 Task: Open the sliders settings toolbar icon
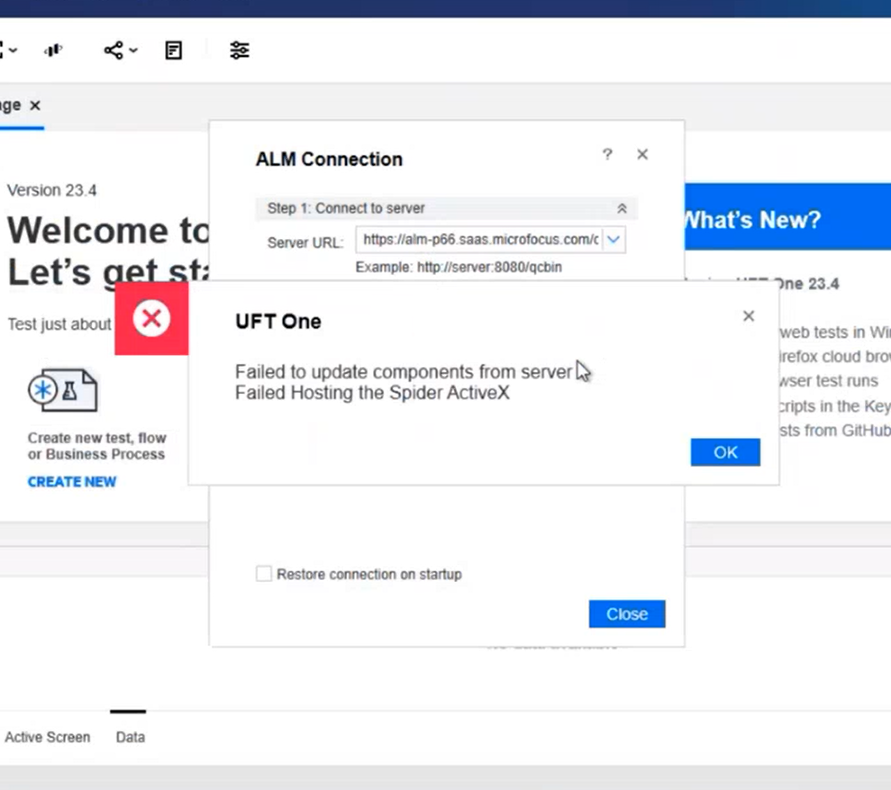[239, 50]
